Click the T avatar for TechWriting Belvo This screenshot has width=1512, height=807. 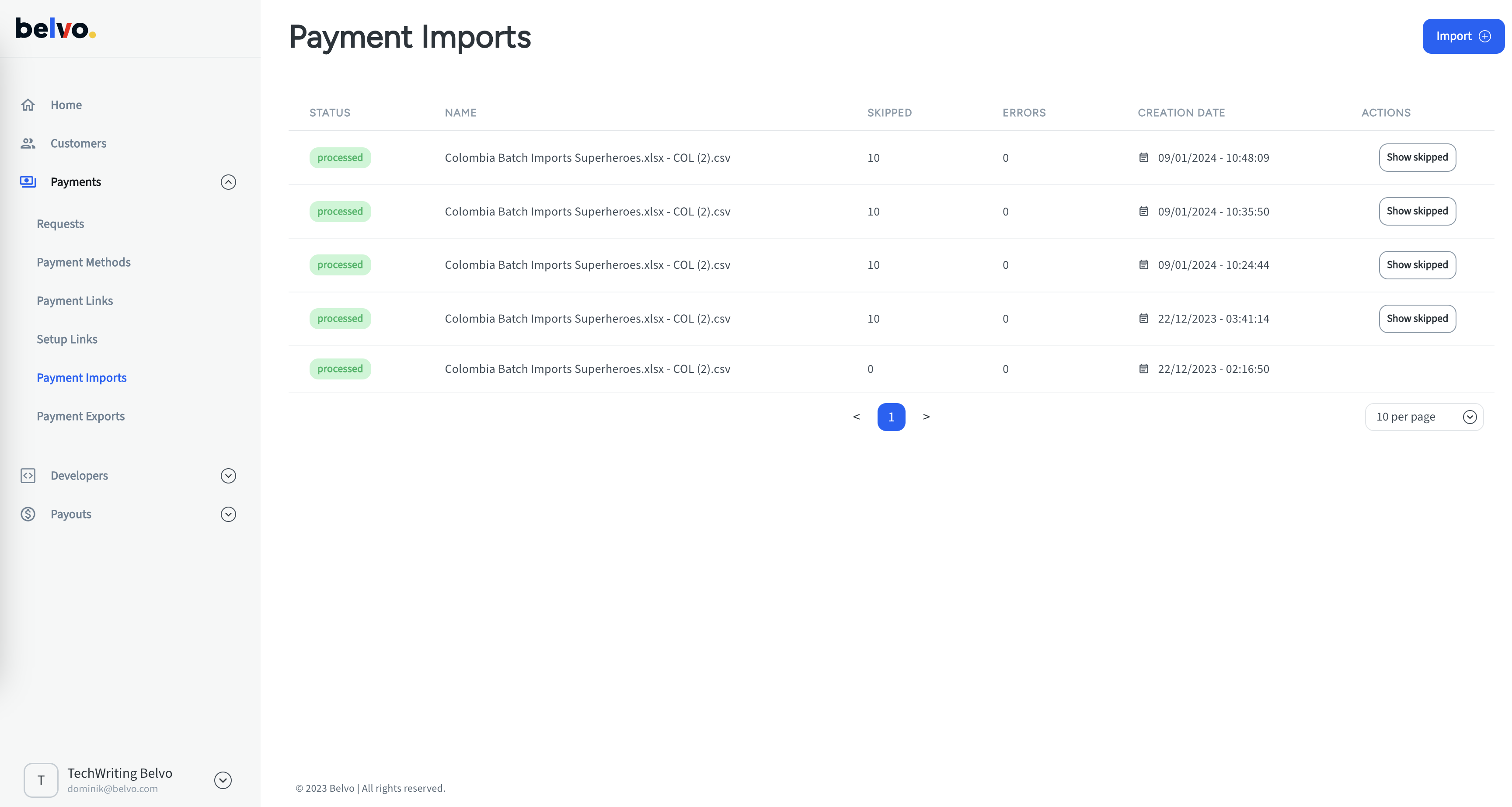tap(41, 780)
